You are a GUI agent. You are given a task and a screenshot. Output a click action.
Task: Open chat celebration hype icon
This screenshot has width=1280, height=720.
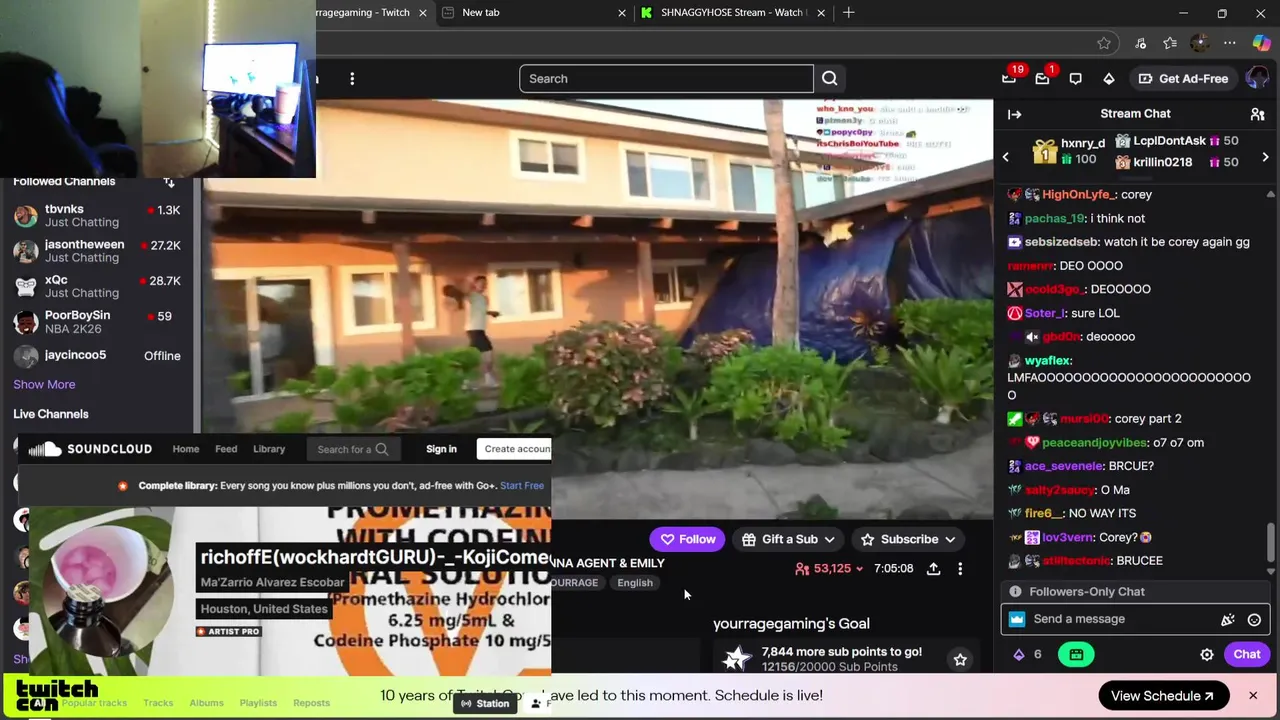pyautogui.click(x=1228, y=619)
